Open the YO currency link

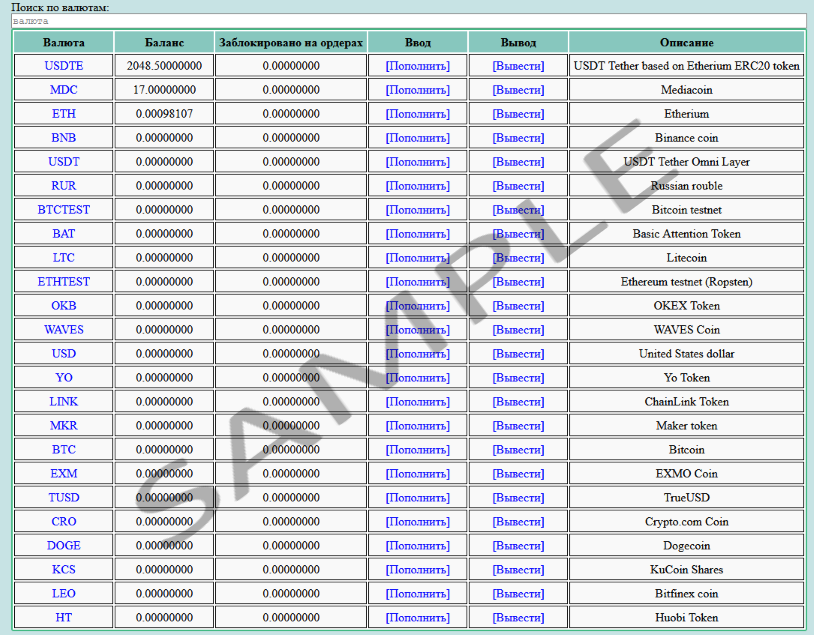63,377
